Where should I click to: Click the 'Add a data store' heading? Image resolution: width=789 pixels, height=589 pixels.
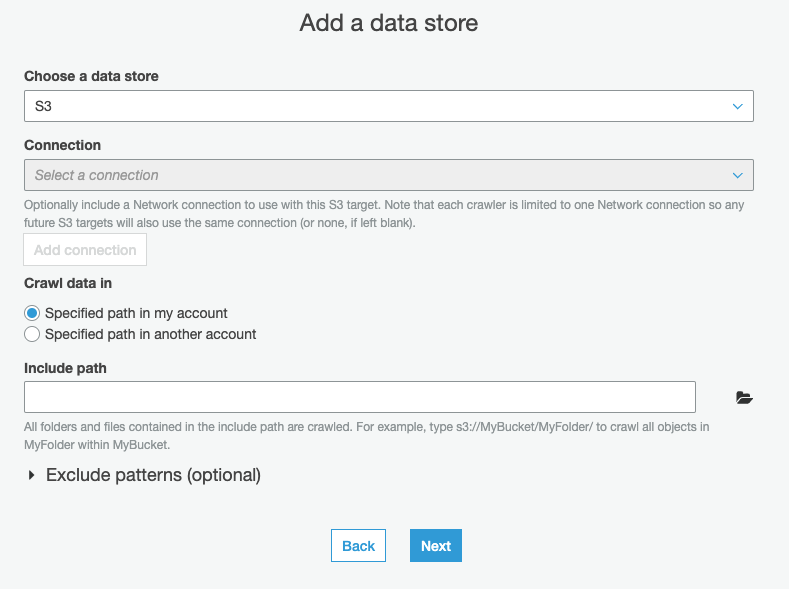(389, 23)
